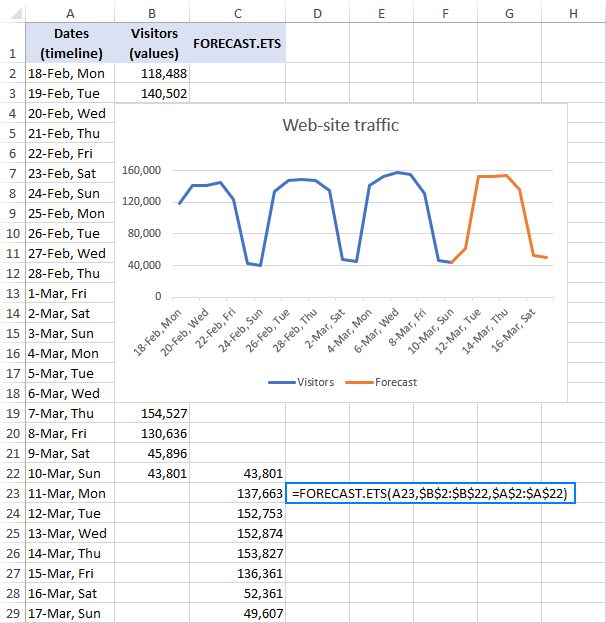Screen dimensions: 606x623
Task: Select cell with 7-Mar, Thu
Action: click(x=70, y=413)
